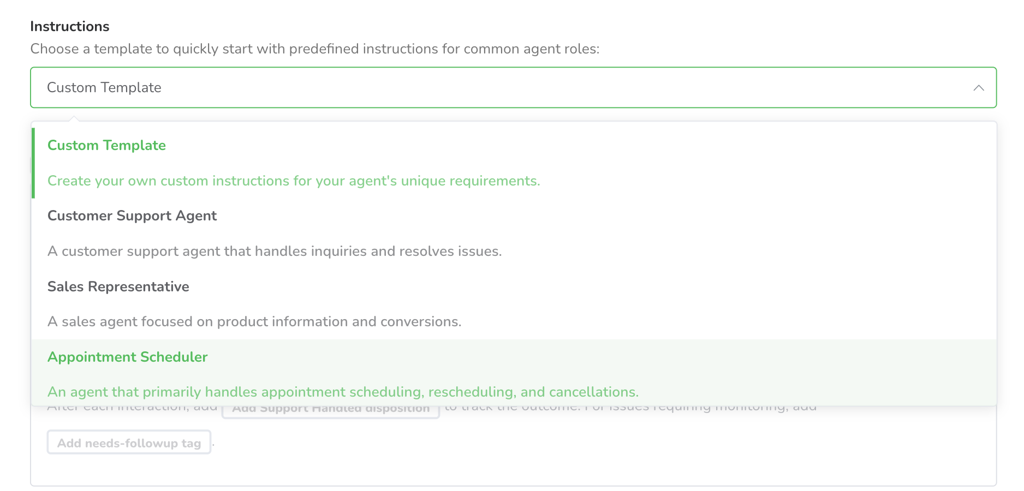Pick the Sales Representative template

[514, 304]
